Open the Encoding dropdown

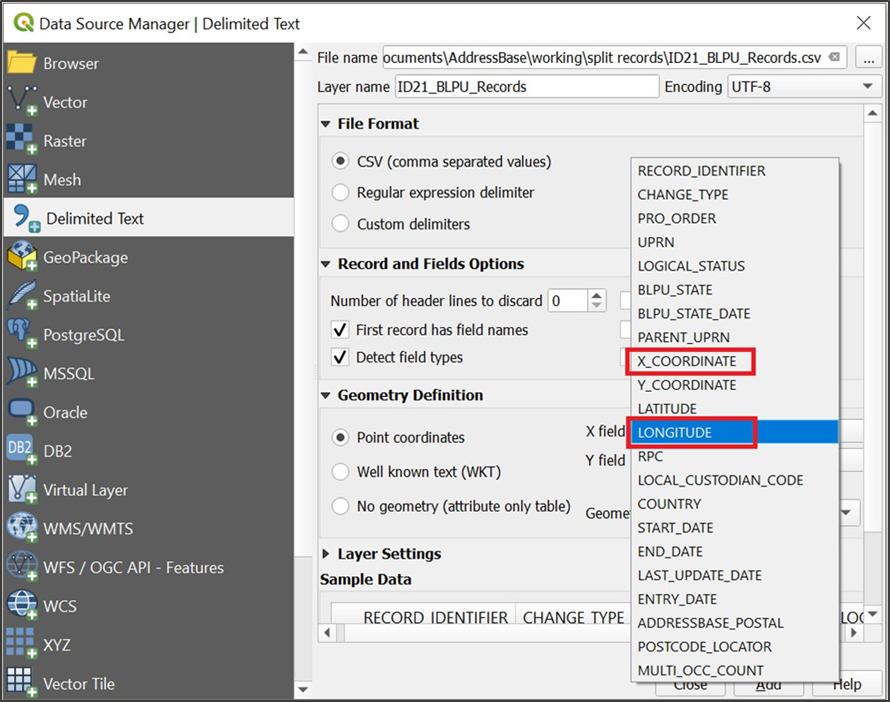tap(866, 87)
